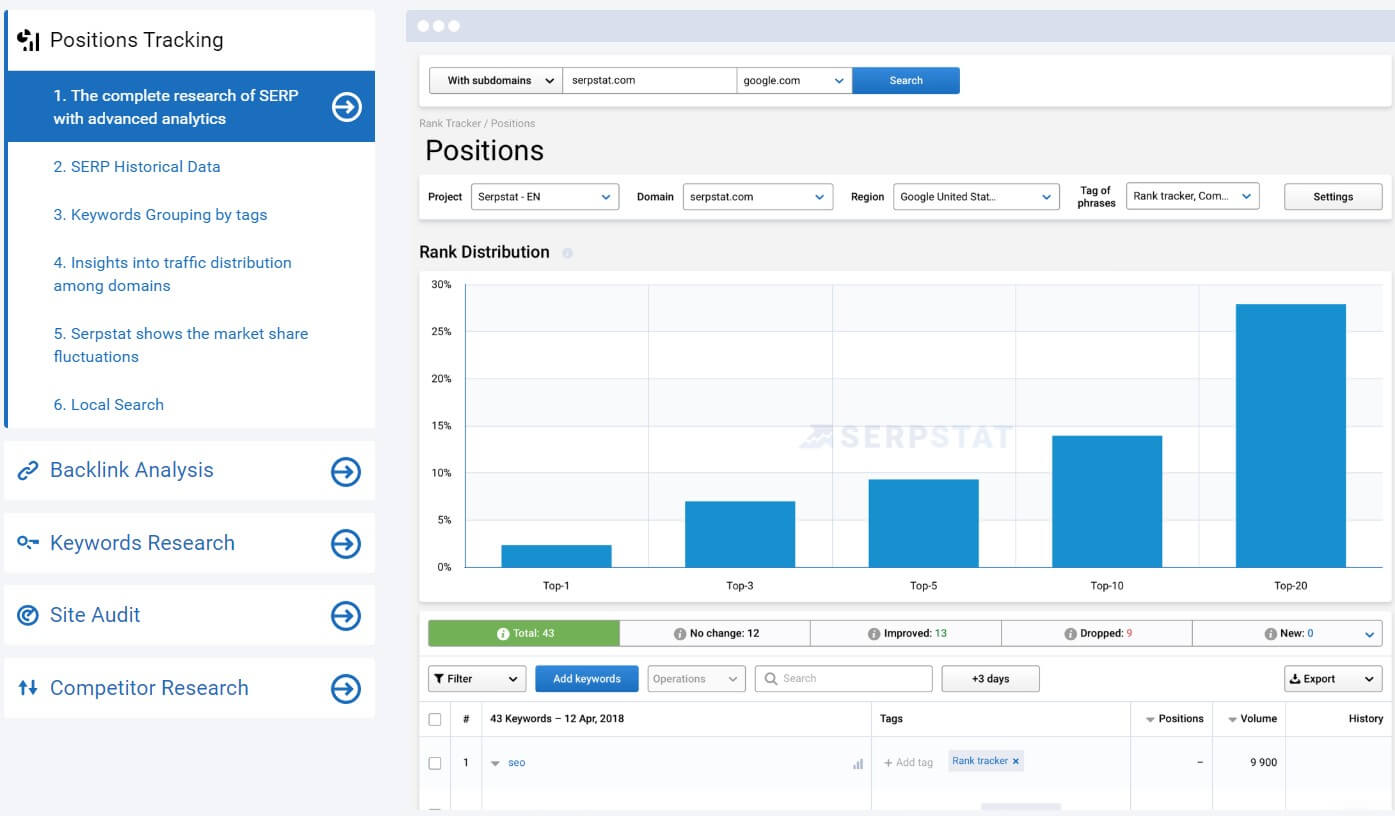
Task: Click the arrow icon beside Site Audit
Action: tap(346, 616)
